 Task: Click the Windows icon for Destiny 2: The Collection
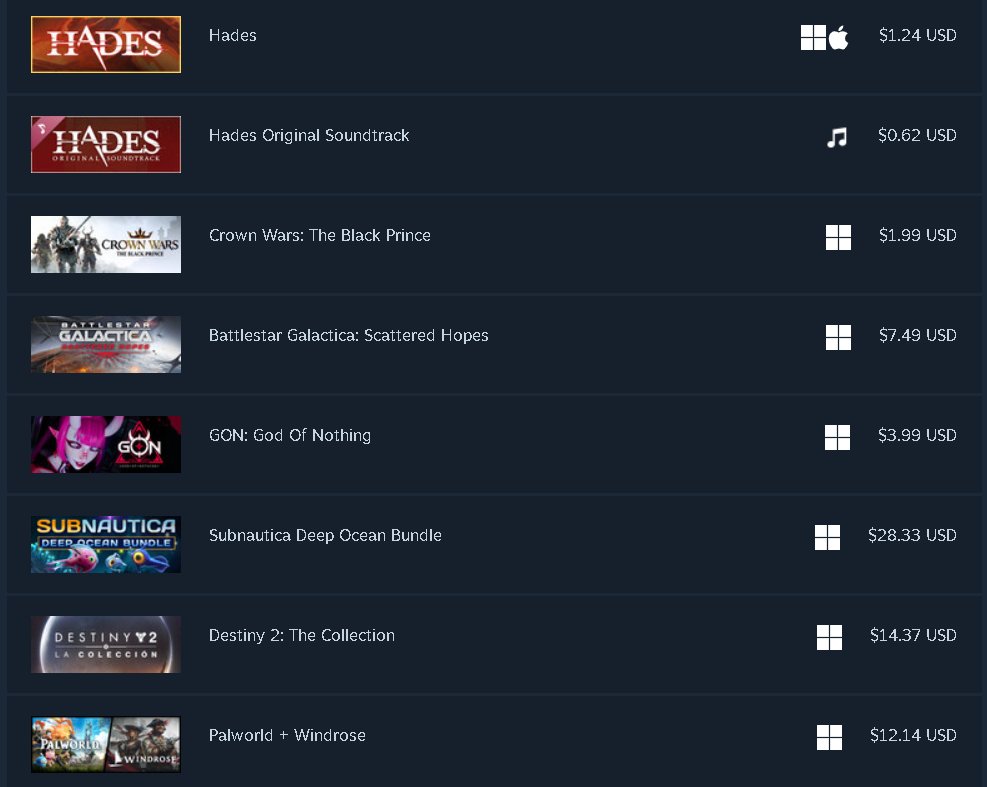tap(829, 638)
